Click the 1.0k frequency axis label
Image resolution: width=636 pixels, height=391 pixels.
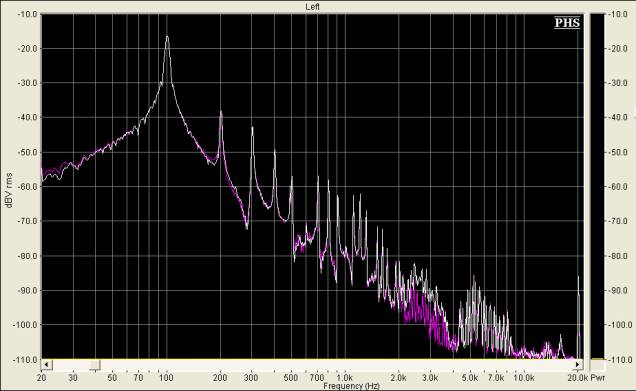(x=344, y=378)
